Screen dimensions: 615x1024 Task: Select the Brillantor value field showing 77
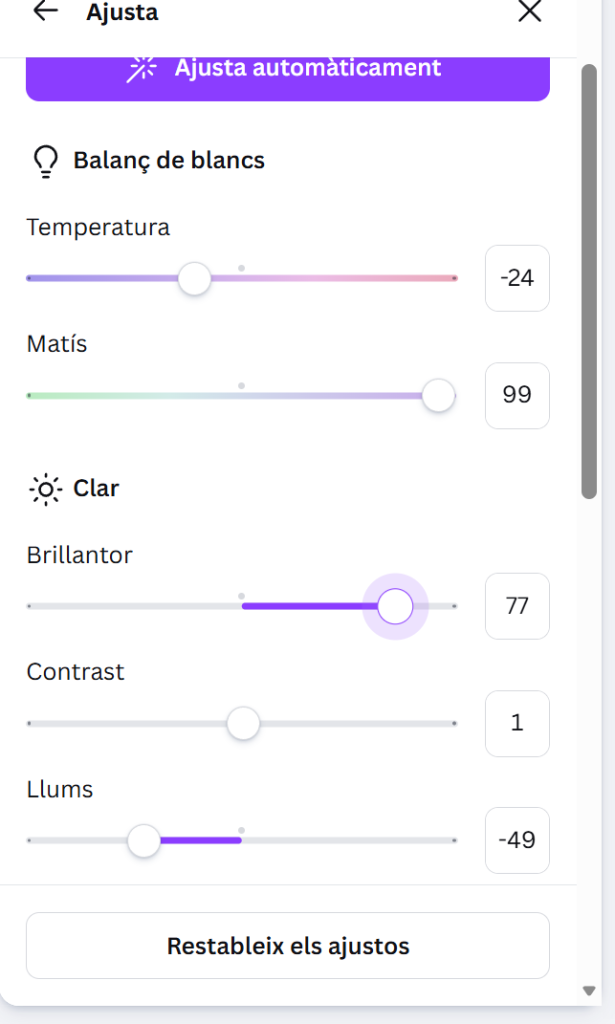pyautogui.click(x=517, y=606)
